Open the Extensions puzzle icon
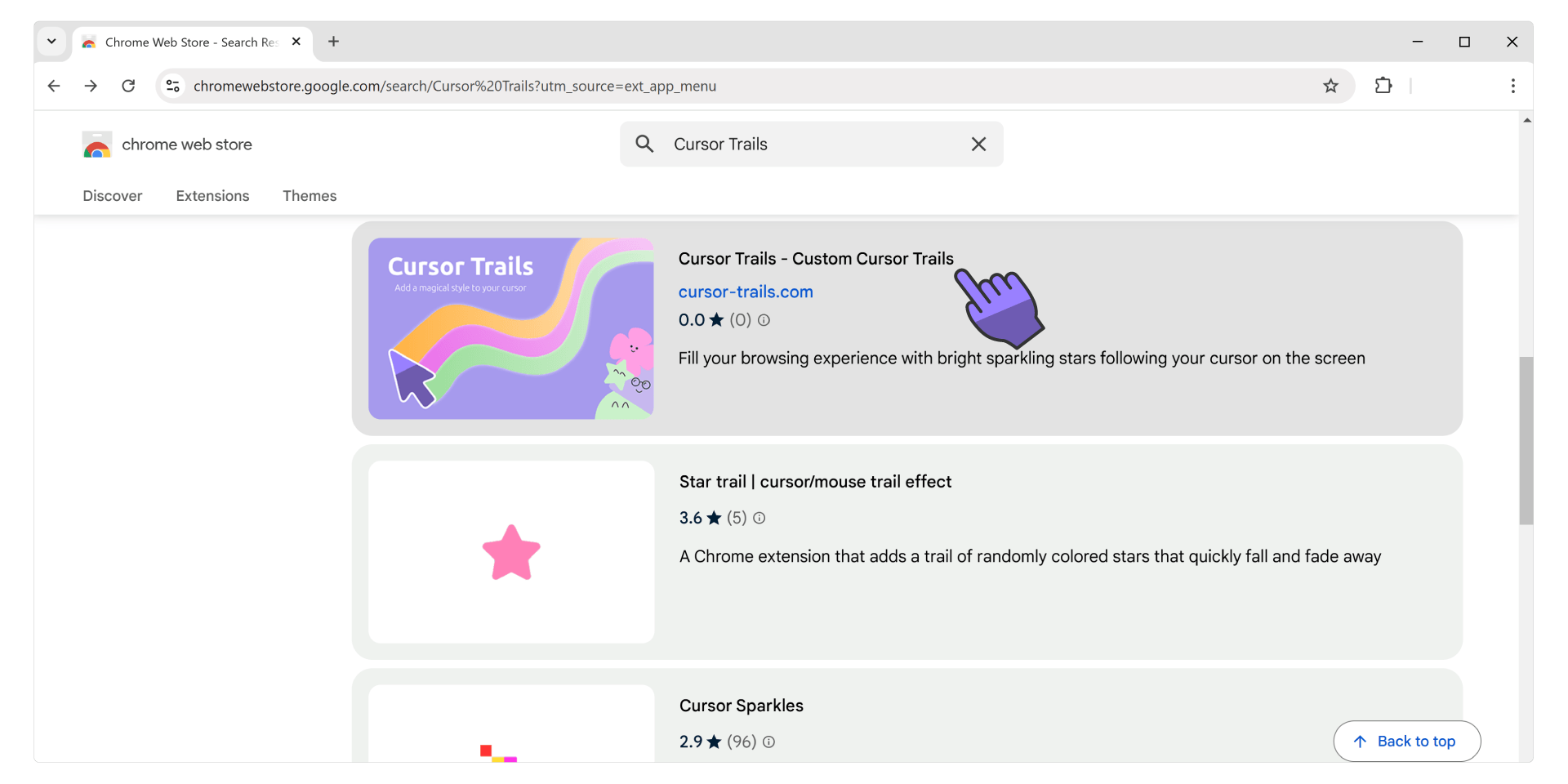This screenshot has height=784, width=1568. (1383, 86)
